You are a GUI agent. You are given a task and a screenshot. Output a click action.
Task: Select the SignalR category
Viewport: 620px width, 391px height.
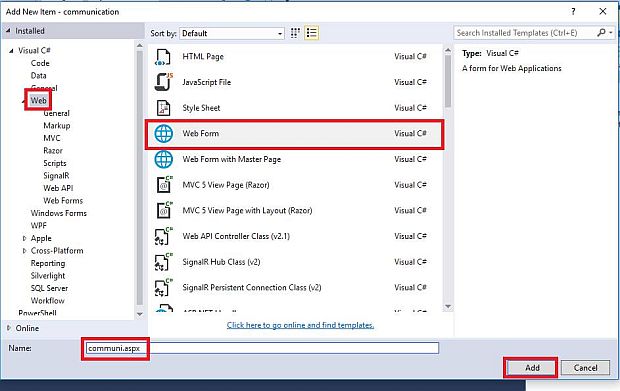(56, 176)
